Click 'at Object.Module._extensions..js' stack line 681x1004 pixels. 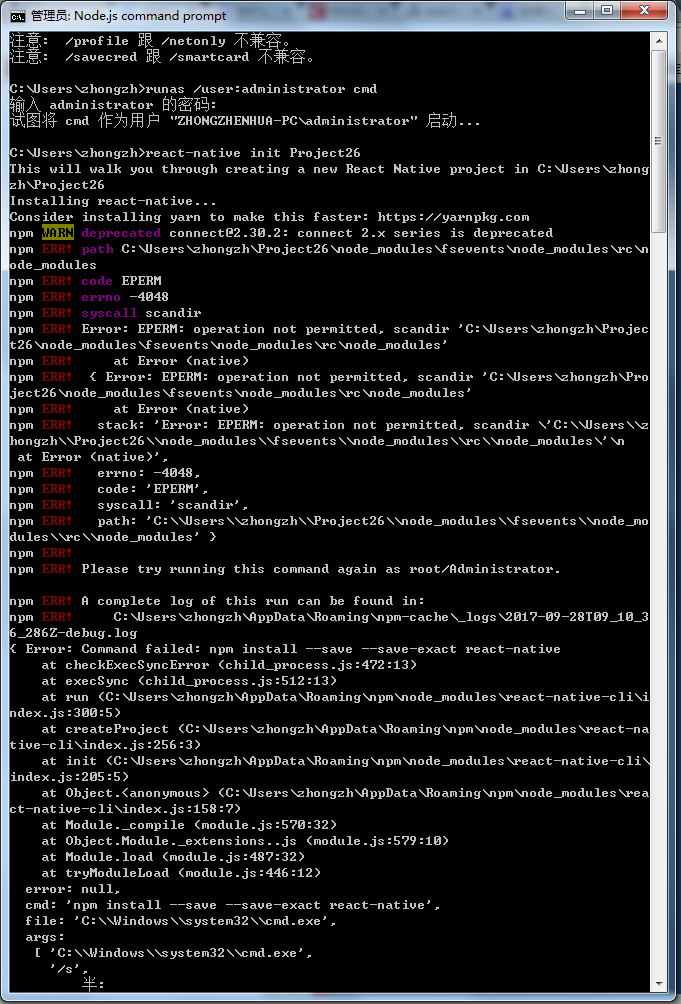click(x=245, y=841)
